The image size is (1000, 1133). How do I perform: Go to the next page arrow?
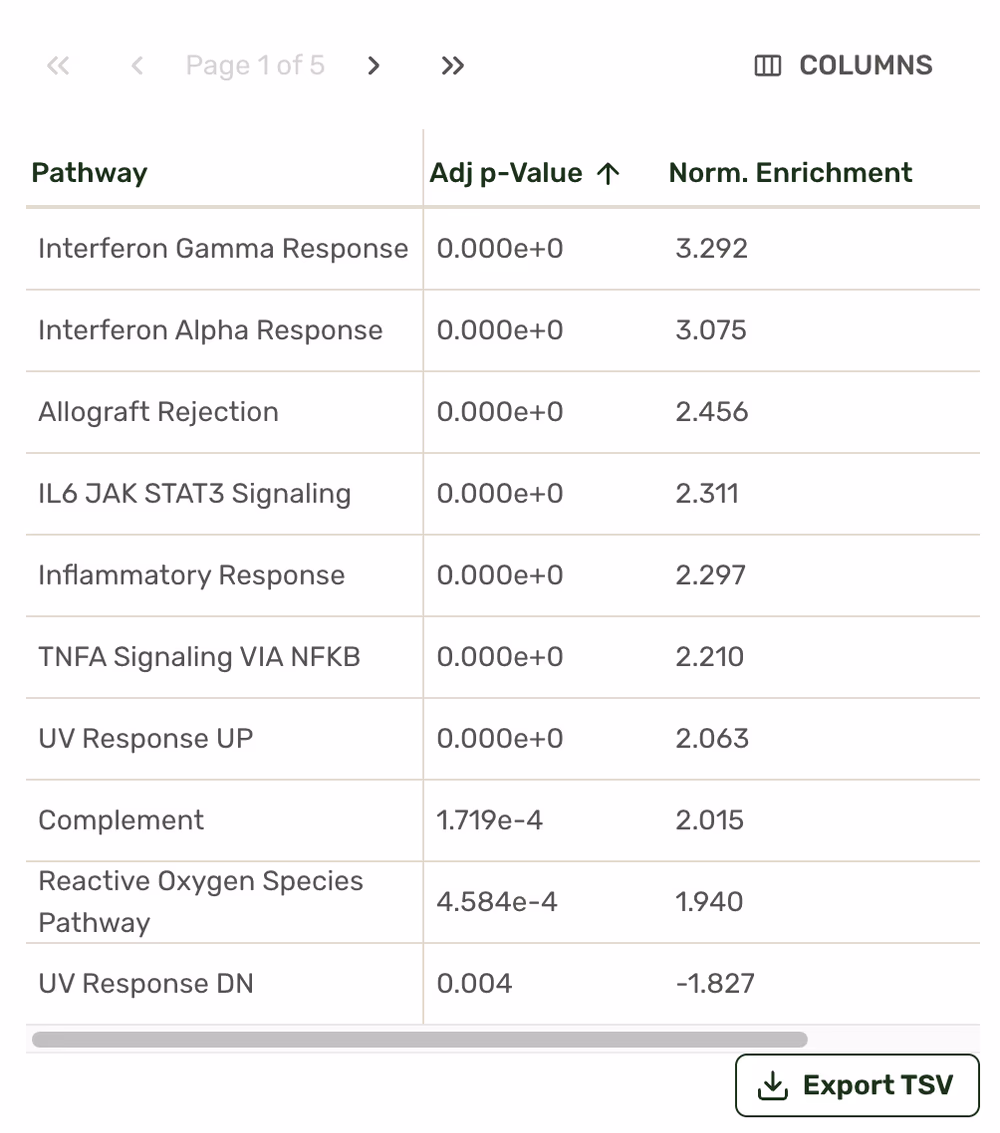(374, 66)
